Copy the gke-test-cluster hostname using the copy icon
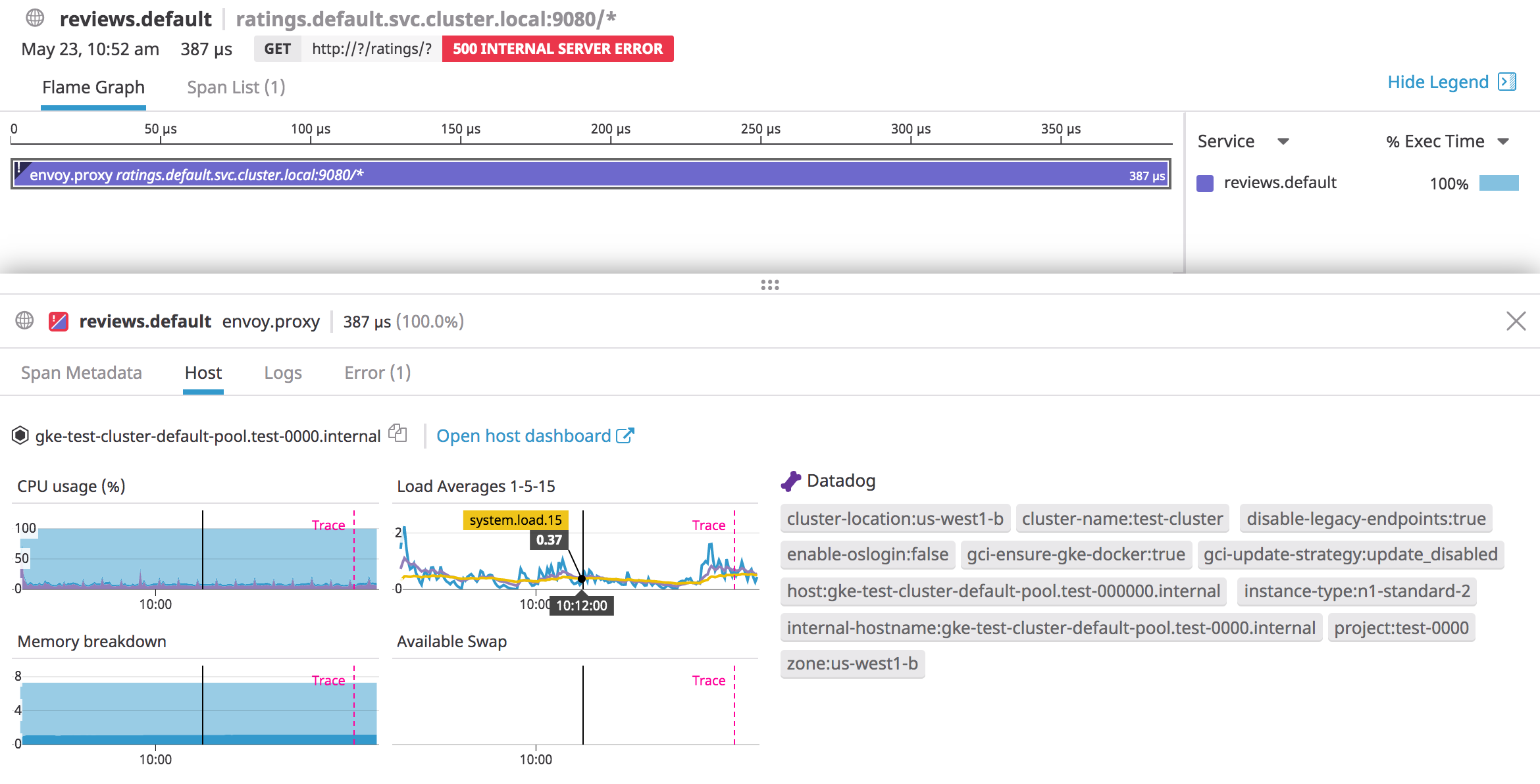This screenshot has height=784, width=1540. [398, 434]
